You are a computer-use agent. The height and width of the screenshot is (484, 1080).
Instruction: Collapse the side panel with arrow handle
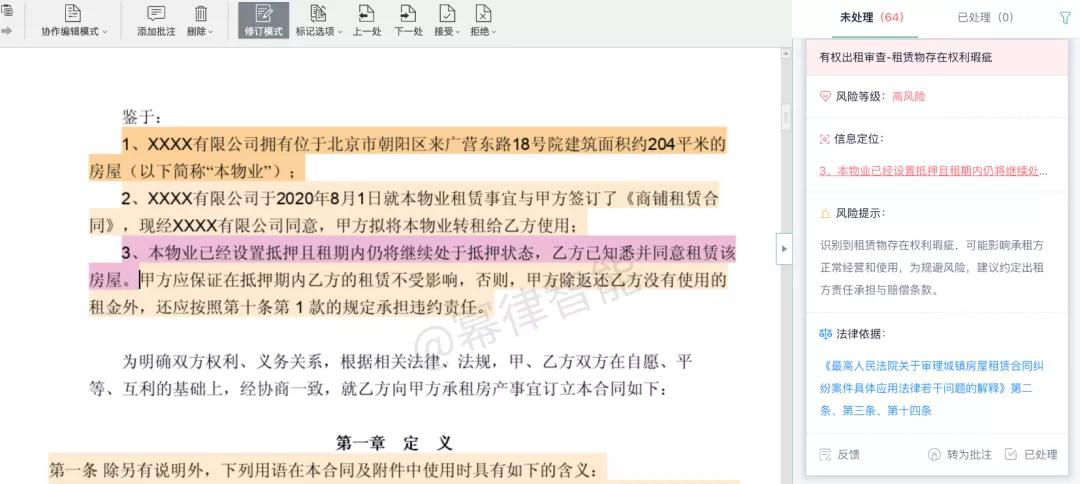coord(784,249)
